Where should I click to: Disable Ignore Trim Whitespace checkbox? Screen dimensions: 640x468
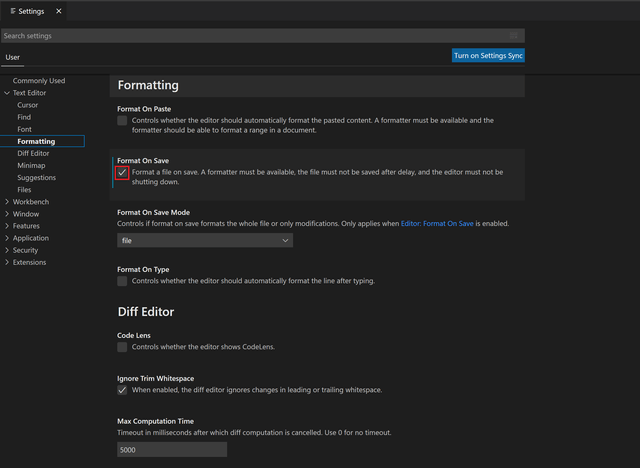pos(122,390)
